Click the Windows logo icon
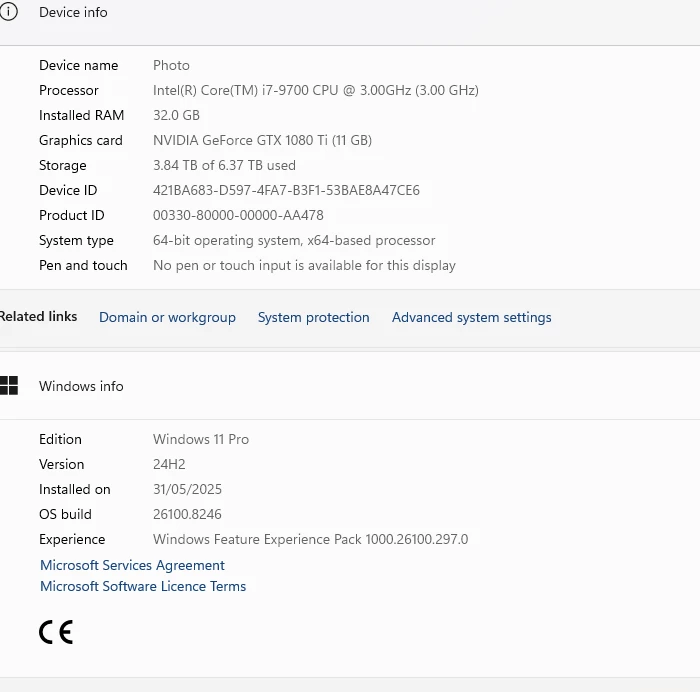 (x=8, y=386)
